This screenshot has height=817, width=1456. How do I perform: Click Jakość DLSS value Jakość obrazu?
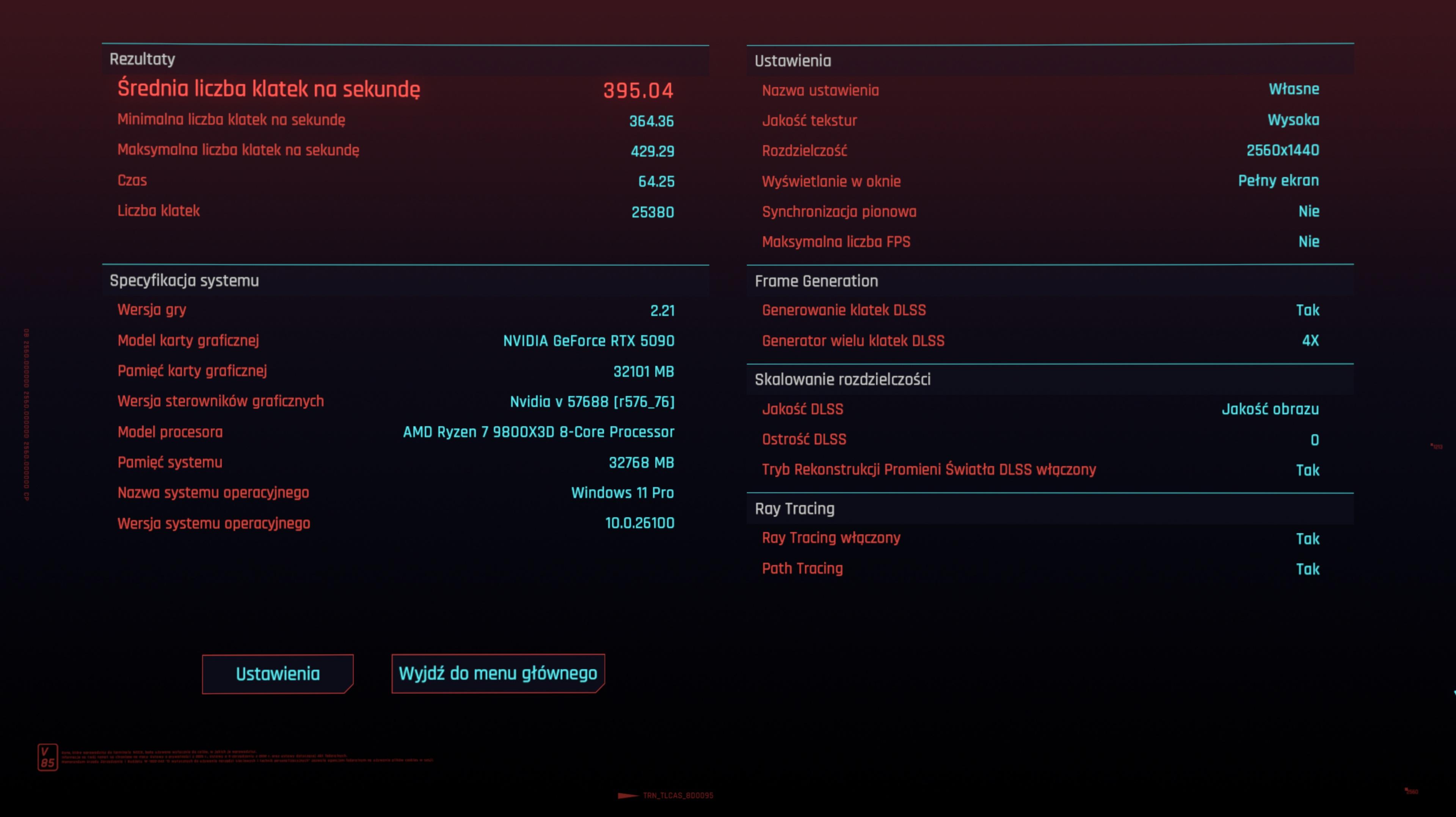tap(1269, 409)
